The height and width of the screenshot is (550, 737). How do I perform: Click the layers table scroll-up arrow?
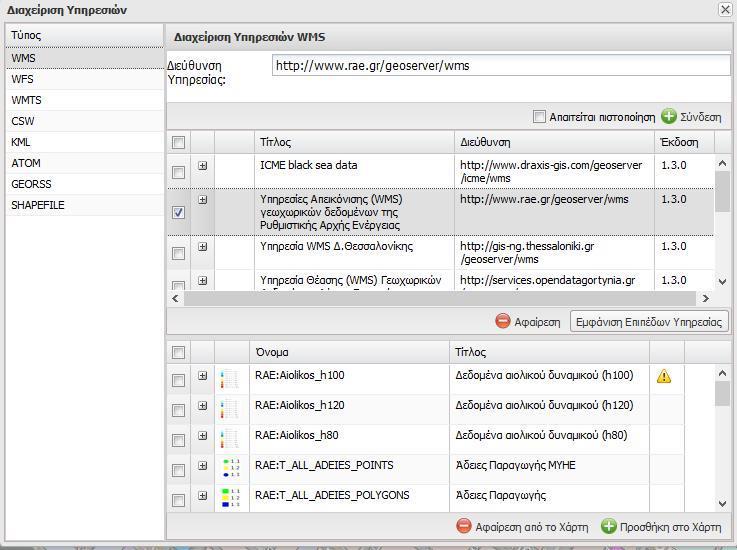tap(722, 374)
